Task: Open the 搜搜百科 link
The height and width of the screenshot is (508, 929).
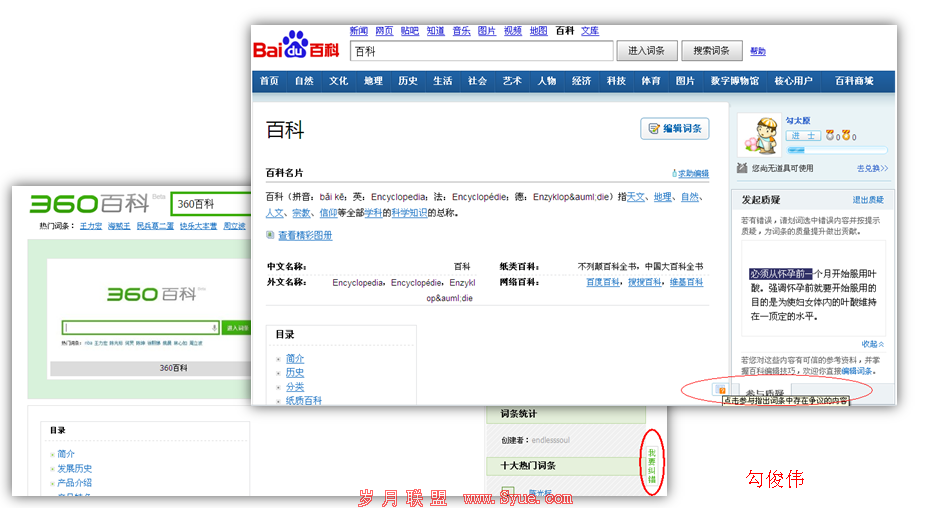Action: tap(645, 282)
